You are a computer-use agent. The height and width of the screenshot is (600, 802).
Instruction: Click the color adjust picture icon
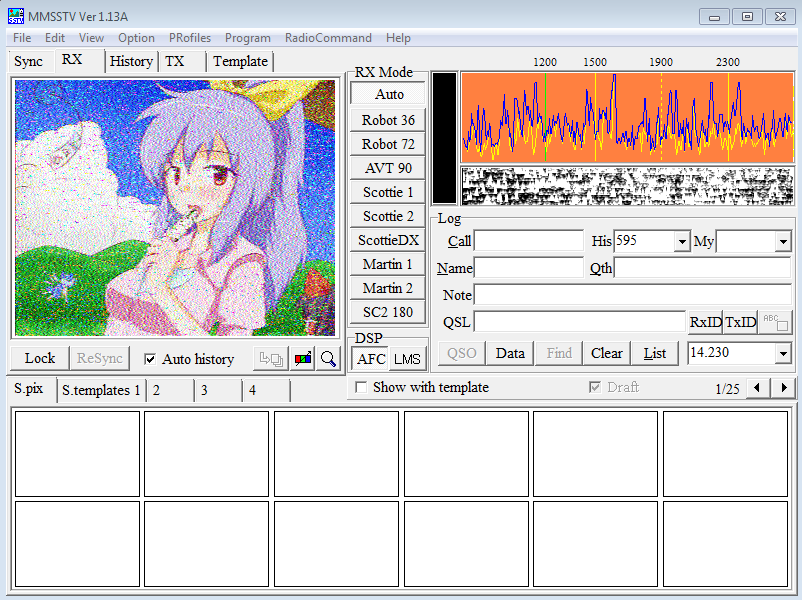(x=303, y=359)
